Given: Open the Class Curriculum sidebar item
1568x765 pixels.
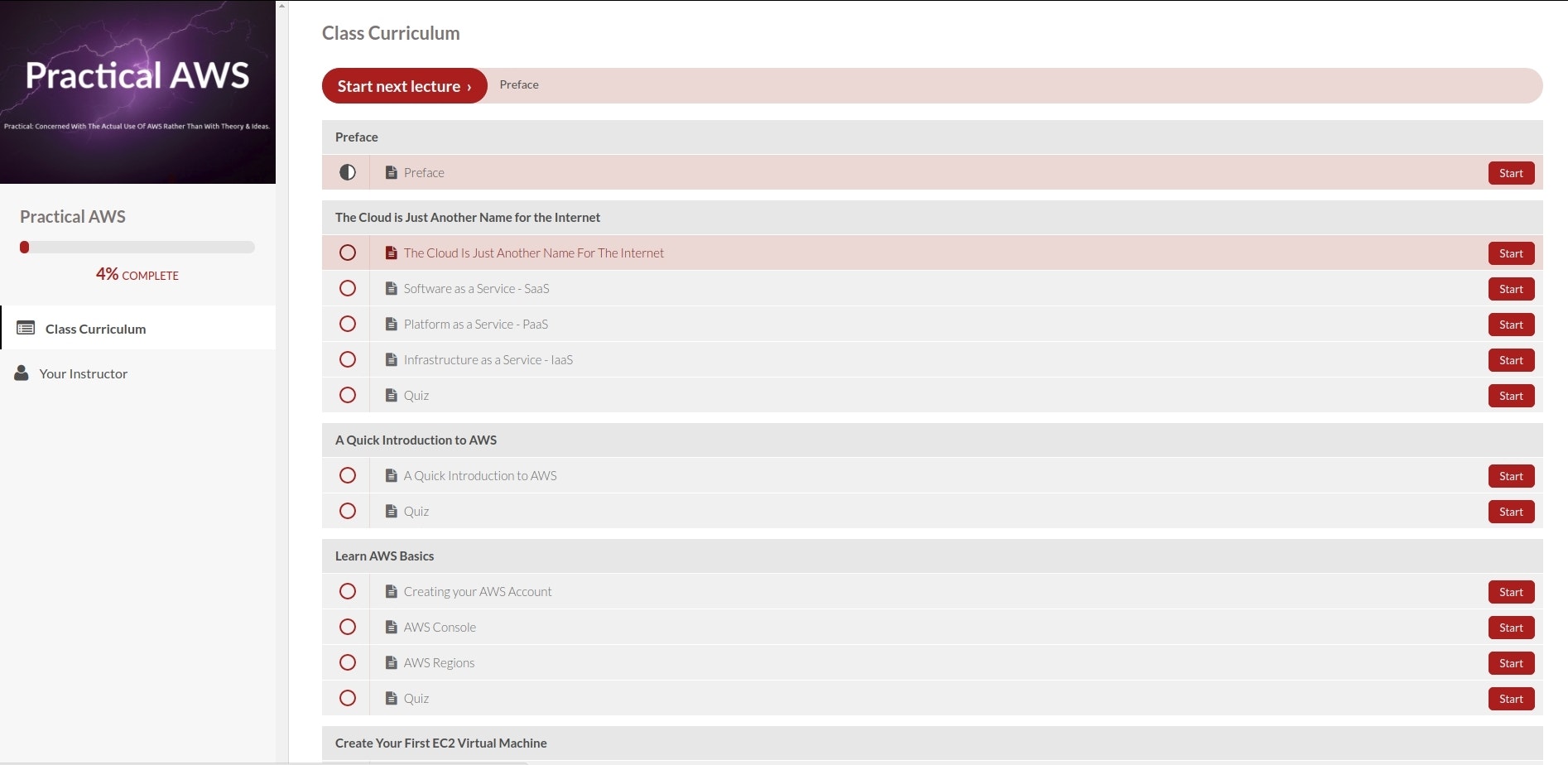Looking at the screenshot, I should pos(138,328).
